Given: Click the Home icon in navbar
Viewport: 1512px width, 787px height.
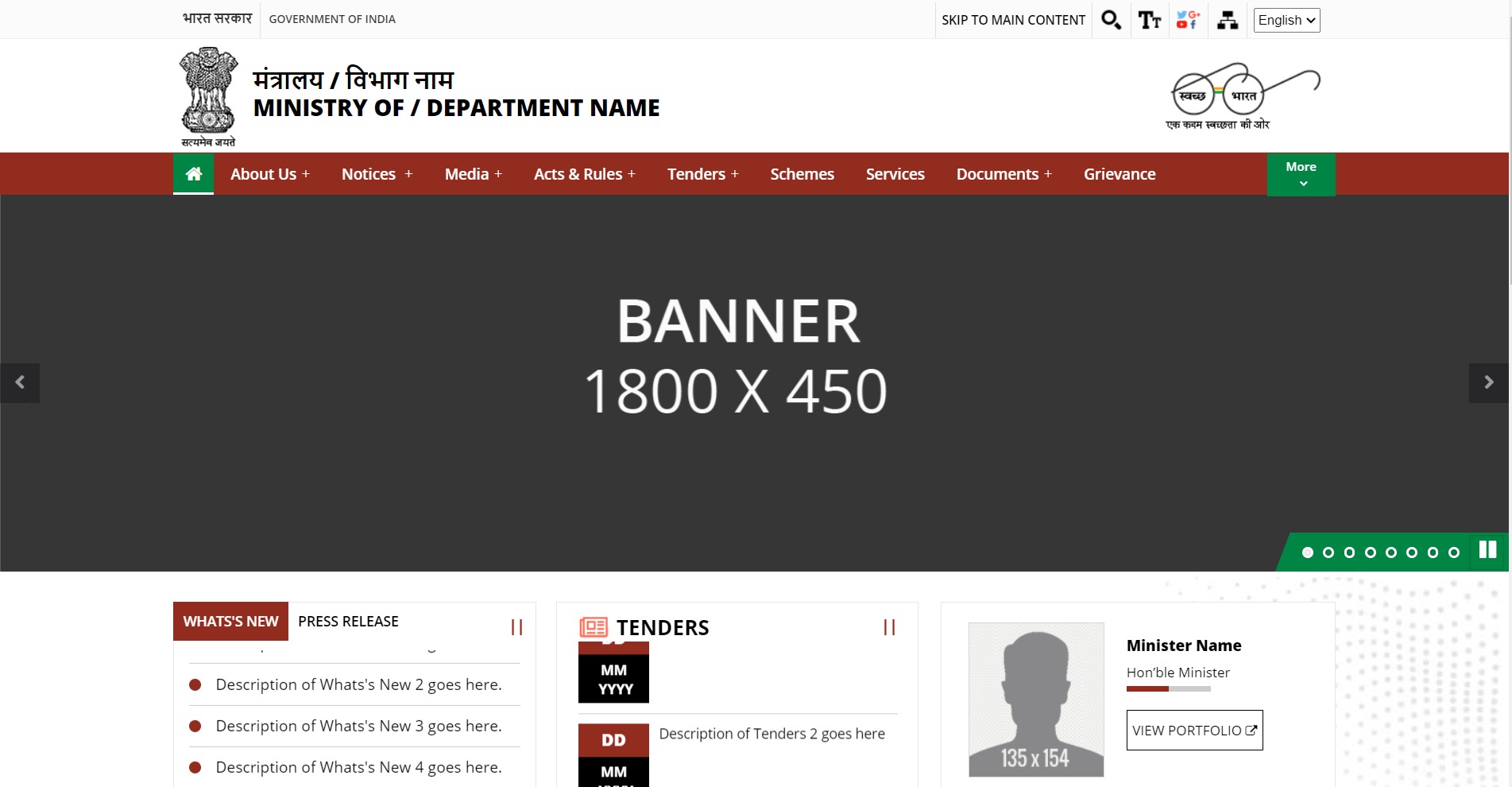Looking at the screenshot, I should 193,174.
